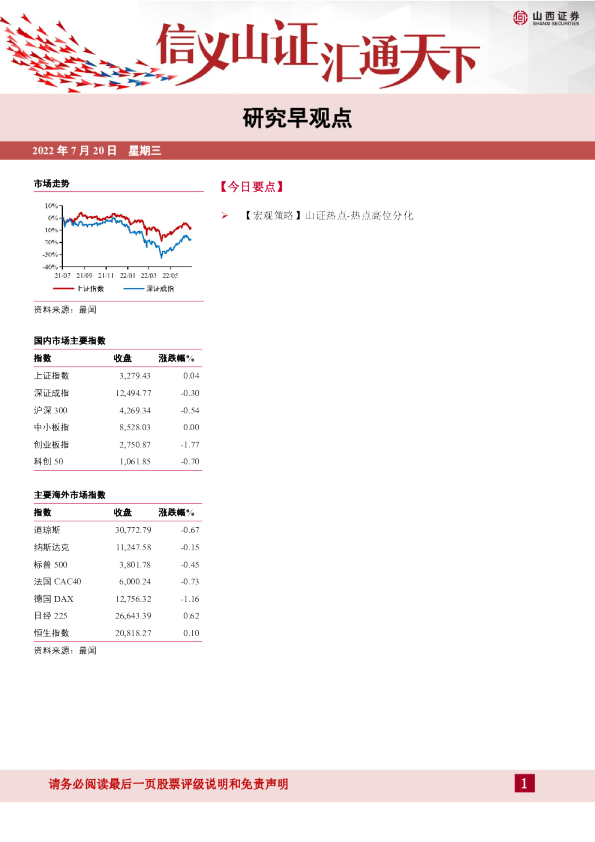The image size is (595, 842).
Task: Select the 德国 DAX table row
Action: [117, 599]
